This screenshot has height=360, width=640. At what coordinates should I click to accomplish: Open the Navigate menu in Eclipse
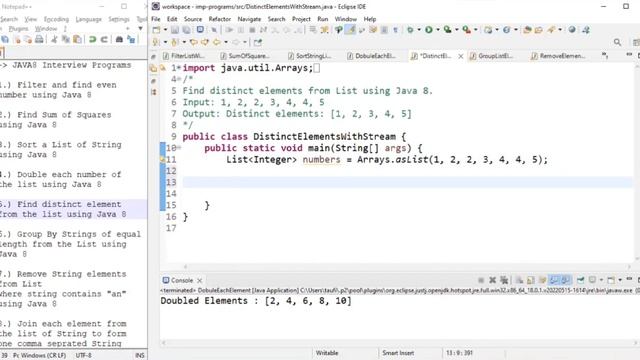249,19
